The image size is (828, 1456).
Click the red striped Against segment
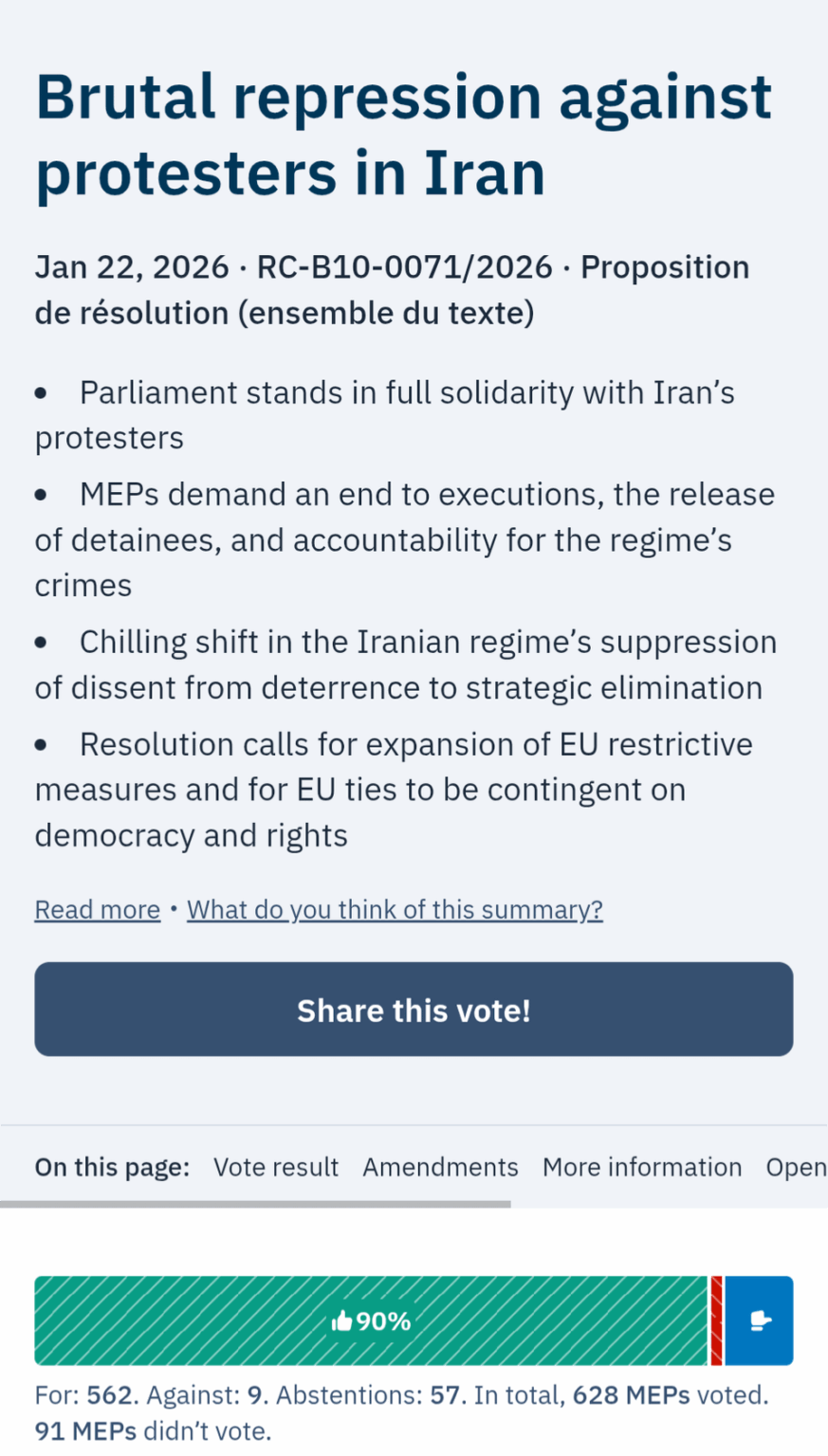716,1319
